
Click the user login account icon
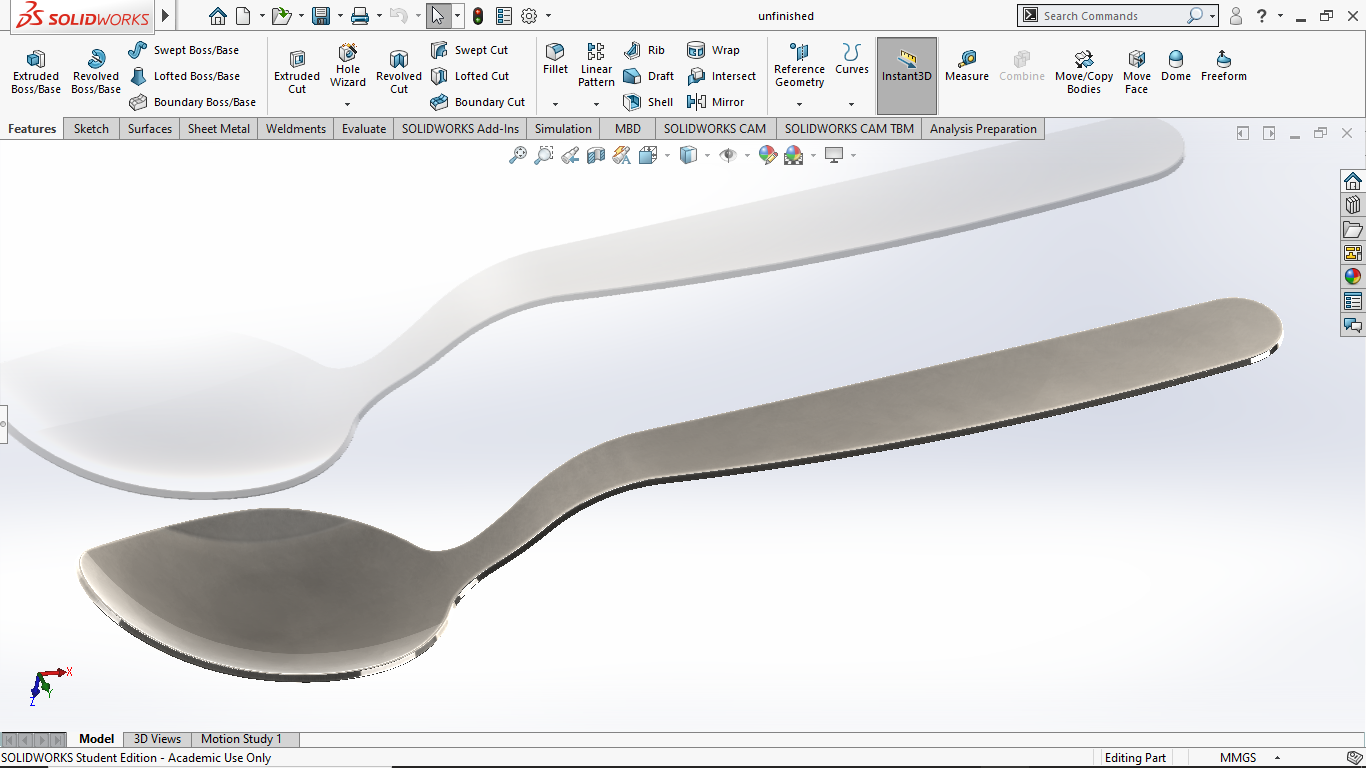point(1236,16)
